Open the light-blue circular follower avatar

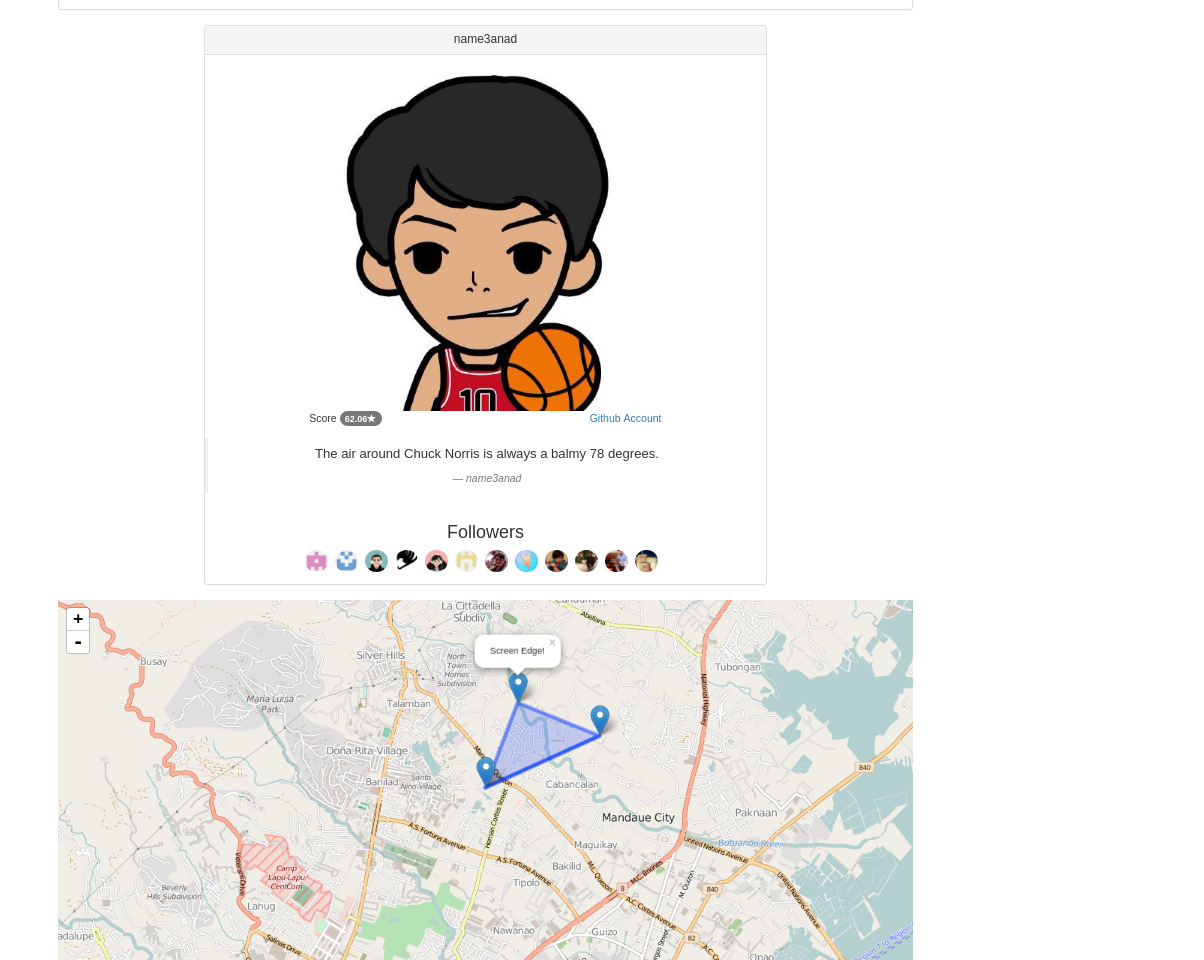[x=527, y=561]
